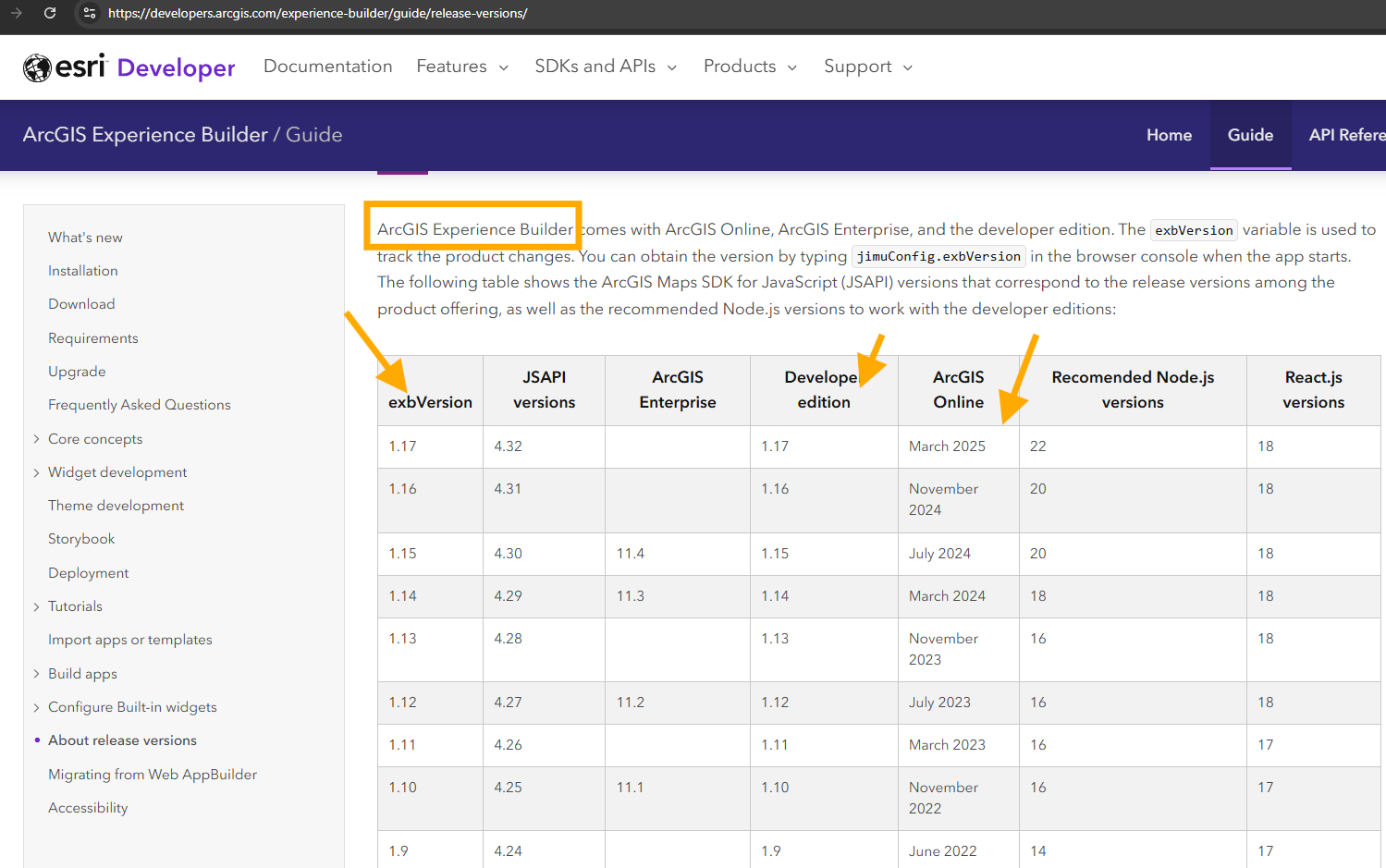Expand the Products dropdown menu

click(750, 67)
